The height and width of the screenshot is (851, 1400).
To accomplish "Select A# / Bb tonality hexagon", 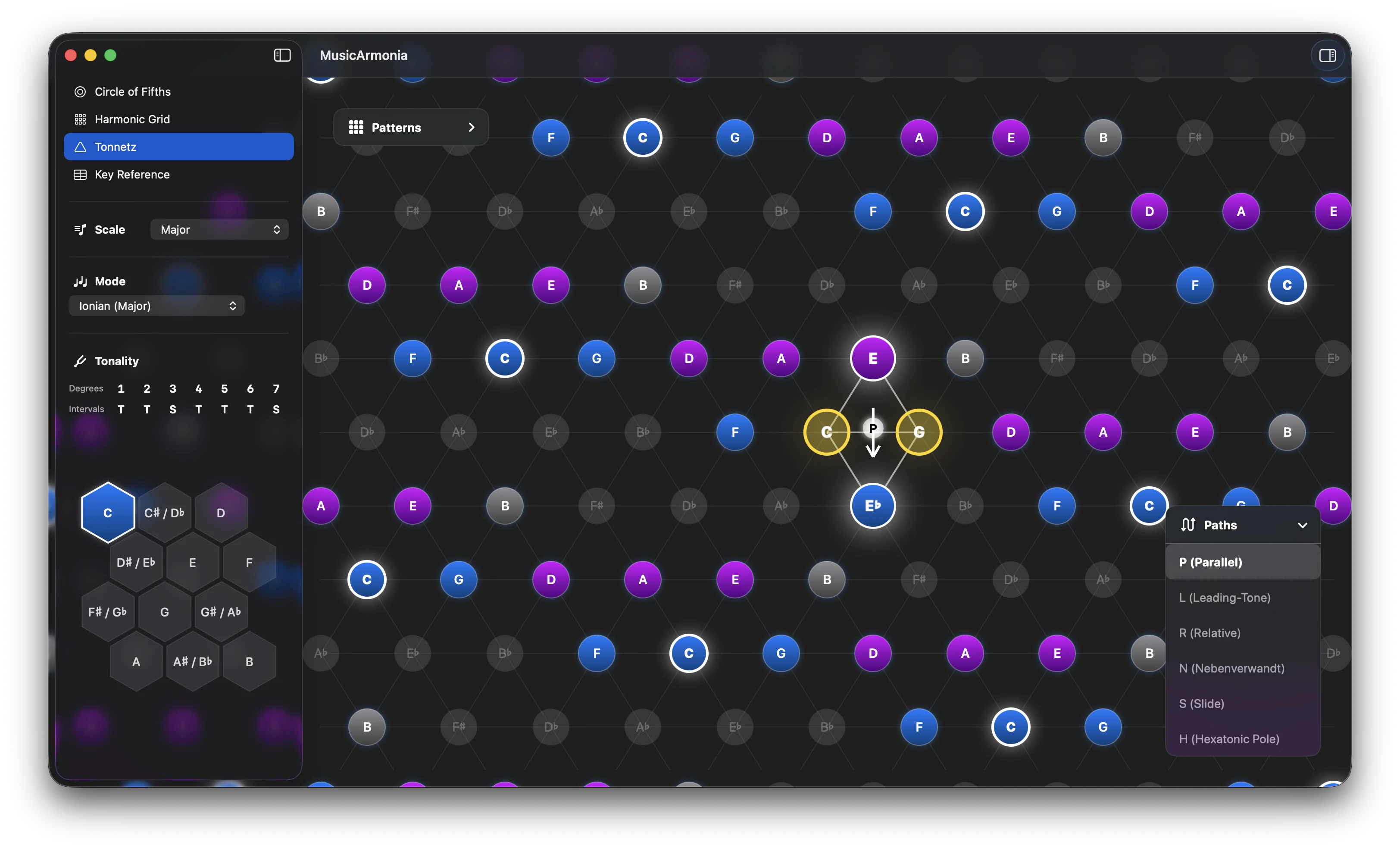I will (x=193, y=661).
